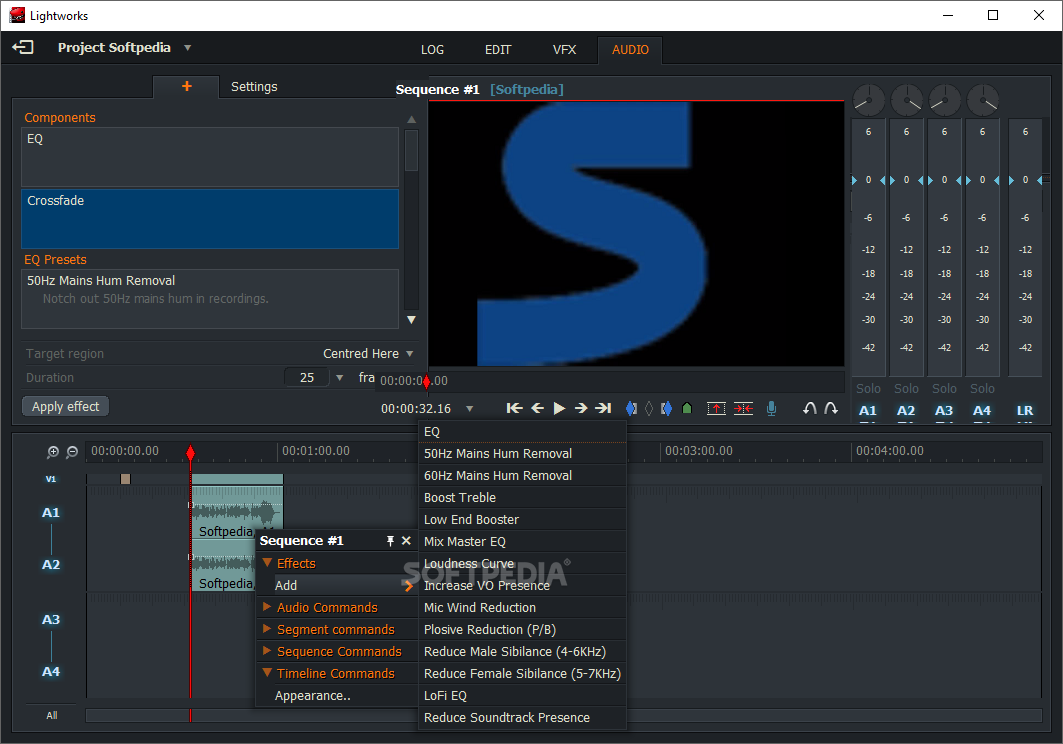Adjust the LR master fader
This screenshot has width=1063, height=744.
coord(1026,180)
